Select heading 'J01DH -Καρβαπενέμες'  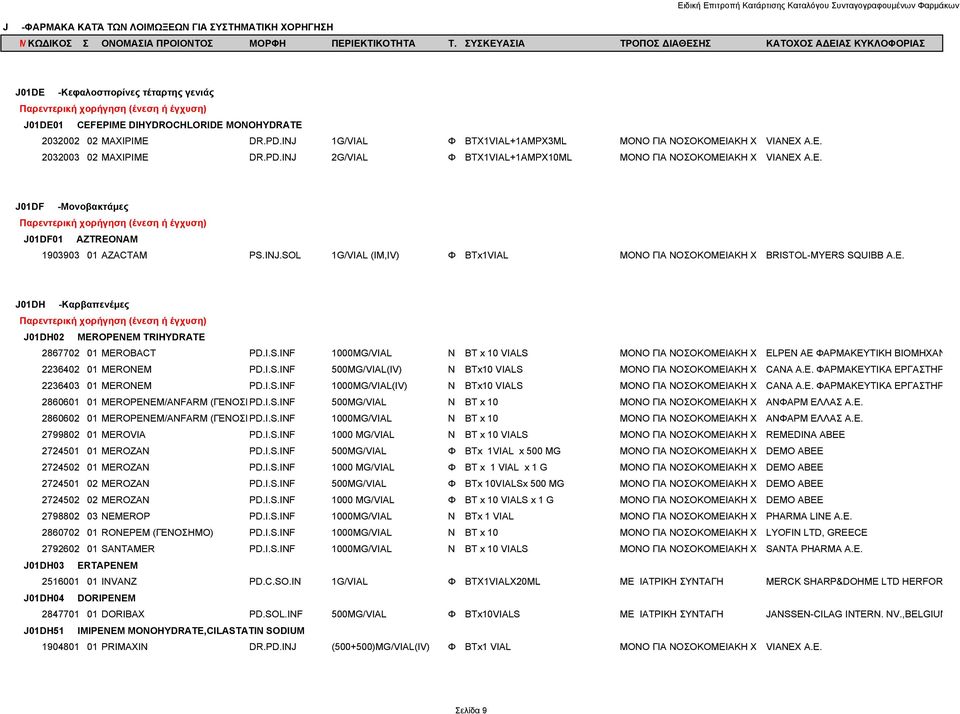(72, 304)
